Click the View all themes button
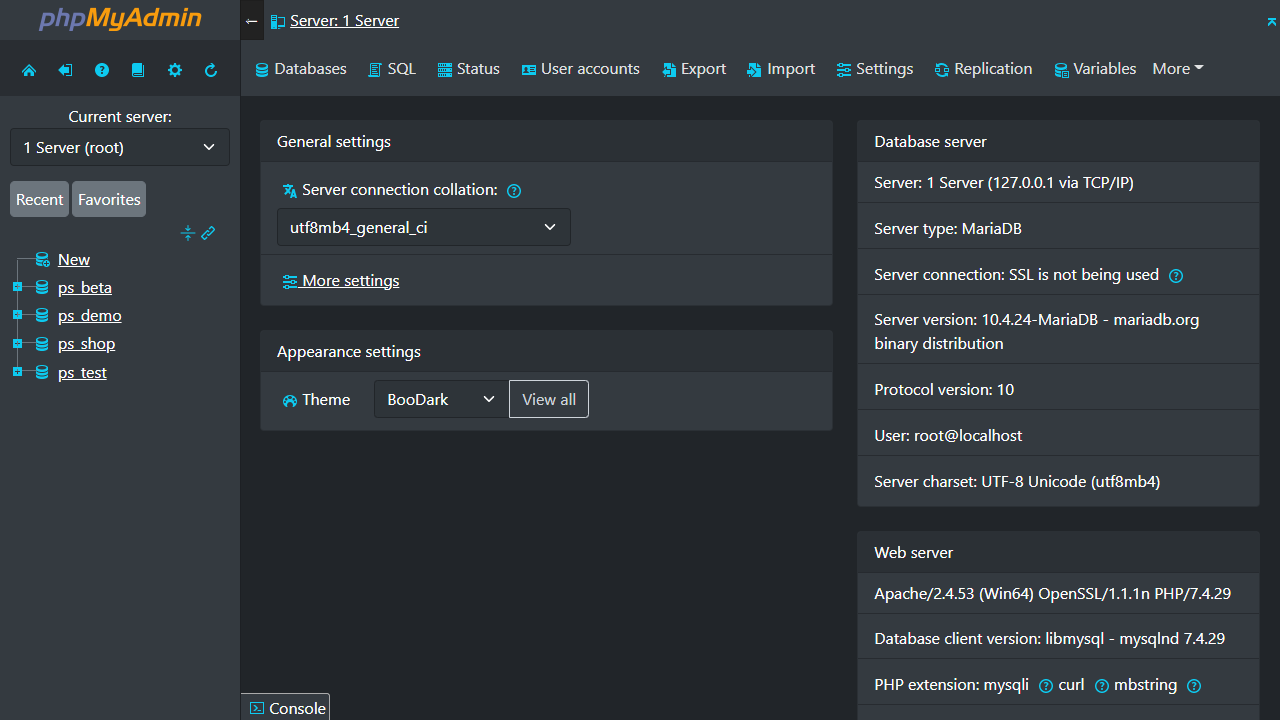The width and height of the screenshot is (1280, 720). pyautogui.click(x=548, y=399)
